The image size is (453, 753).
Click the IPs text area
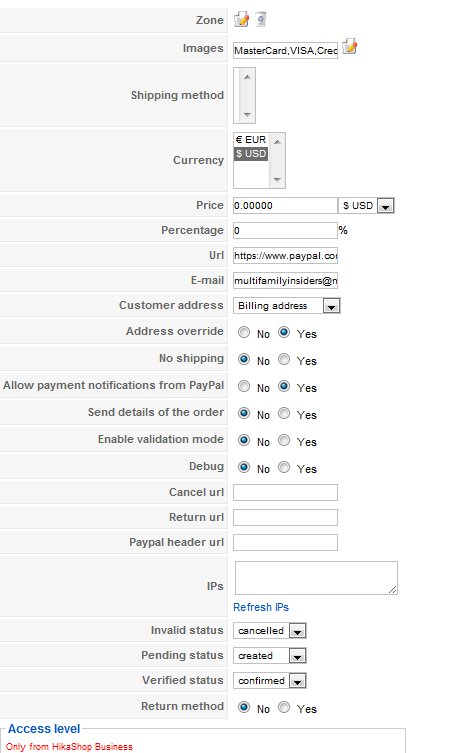click(x=316, y=578)
